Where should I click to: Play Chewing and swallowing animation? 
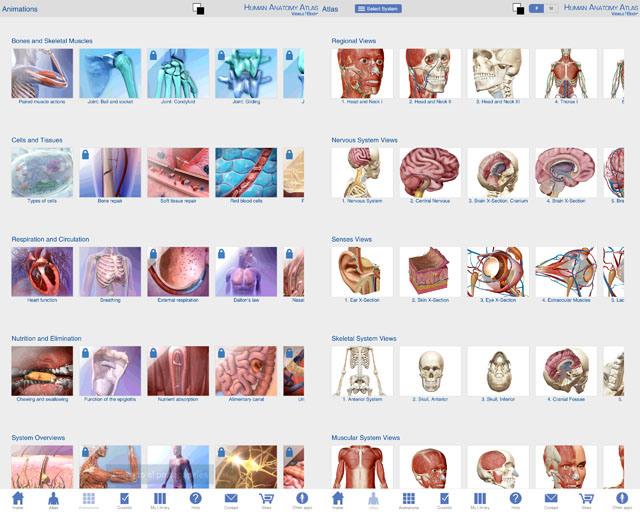pyautogui.click(x=42, y=371)
